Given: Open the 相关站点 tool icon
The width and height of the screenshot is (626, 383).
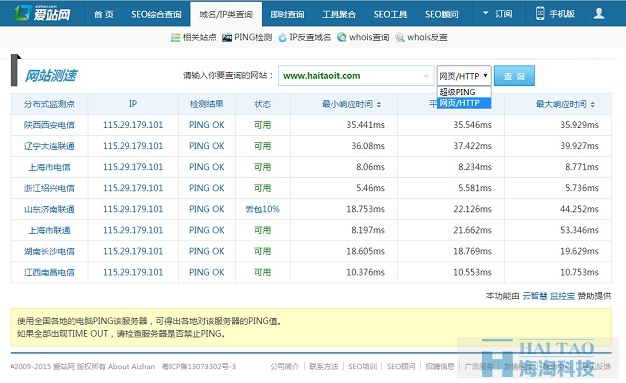Looking at the screenshot, I should click(x=175, y=38).
